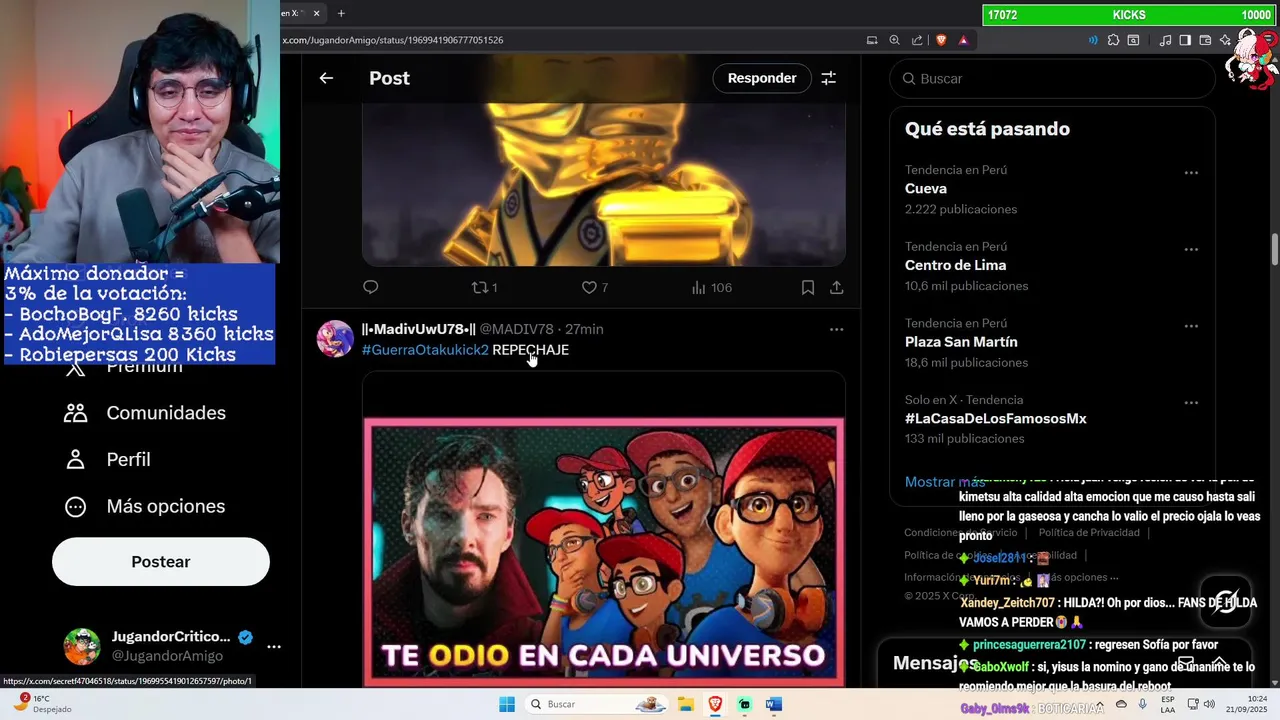This screenshot has width=1280, height=720.
Task: Like the post with 7 likes
Action: tap(595, 287)
